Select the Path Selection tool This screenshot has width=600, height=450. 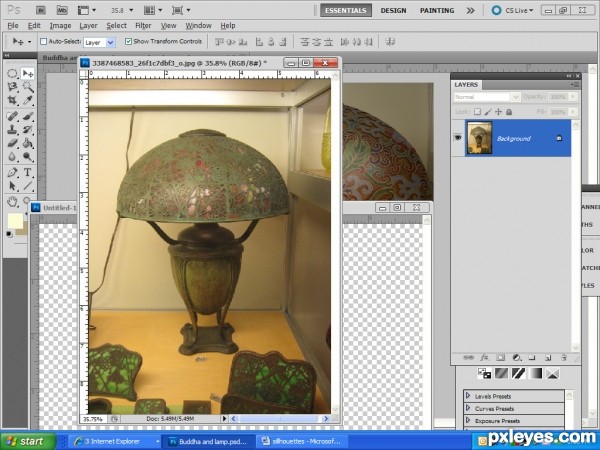[x=13, y=186]
